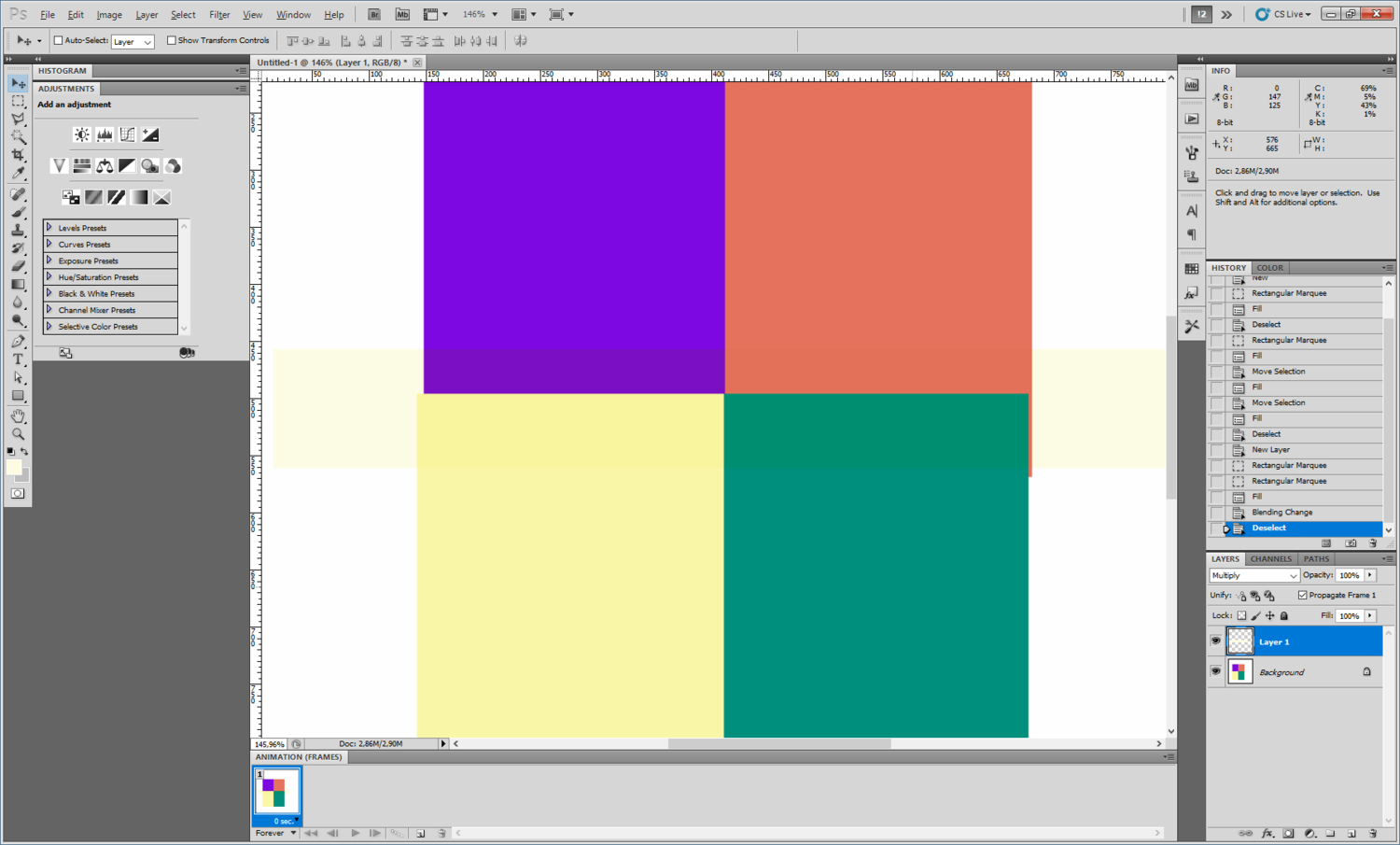This screenshot has height=845, width=1400.
Task: Expand Curves Presets
Action: pos(49,244)
